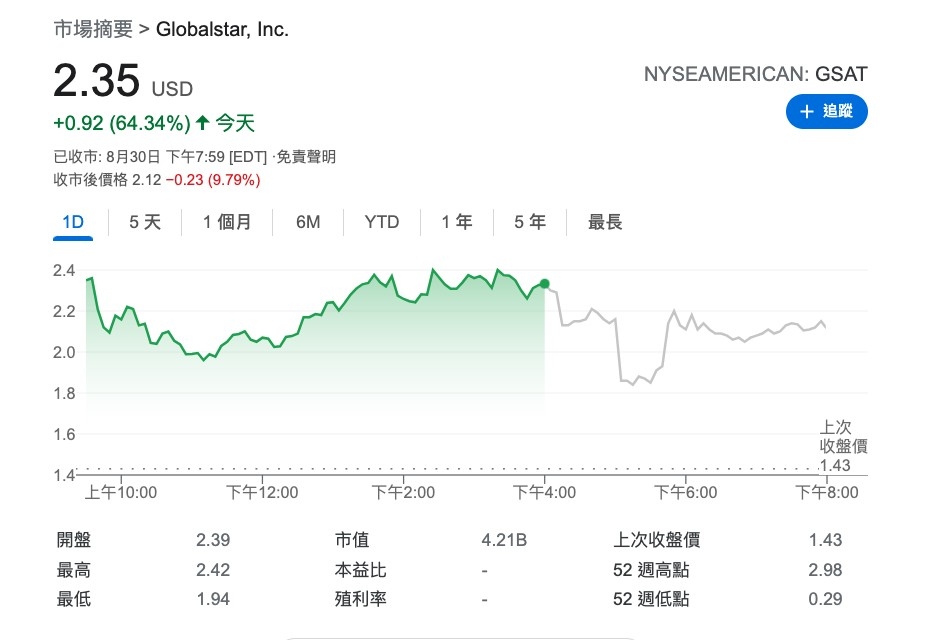Select the 1D time range tab
The height and width of the screenshot is (640, 931).
click(x=72, y=222)
